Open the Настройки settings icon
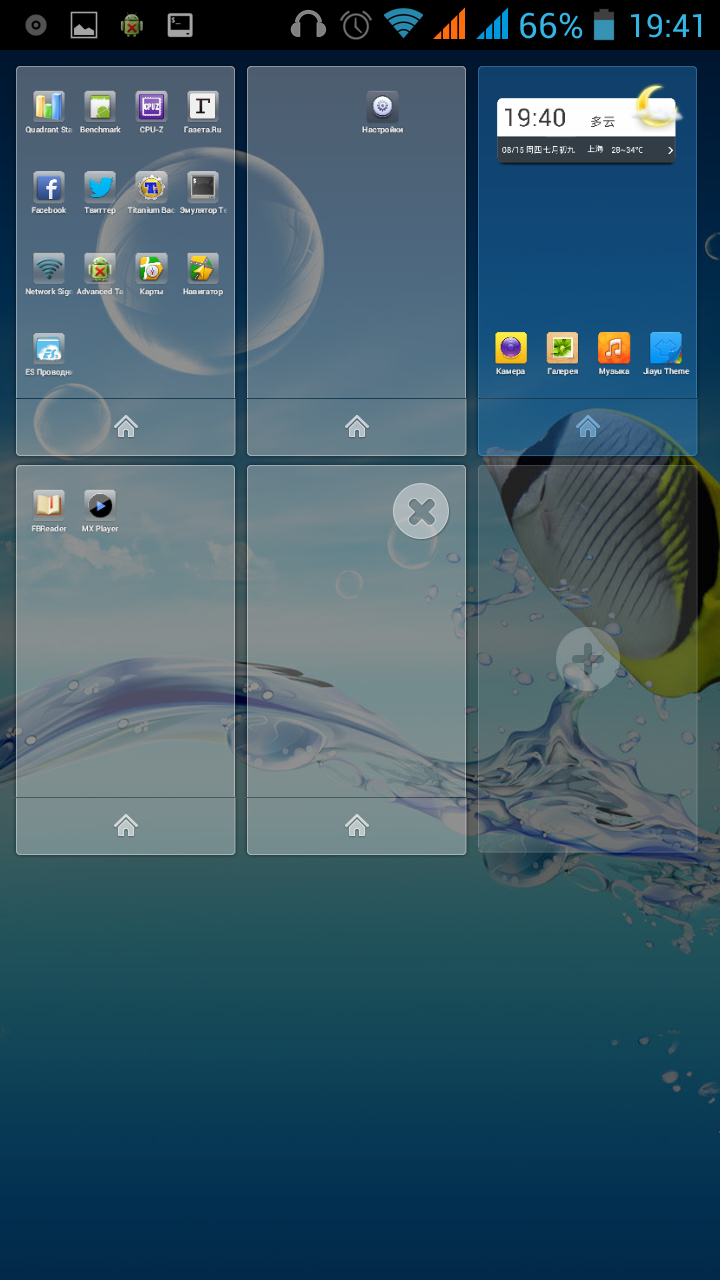720x1280 pixels. 383,107
